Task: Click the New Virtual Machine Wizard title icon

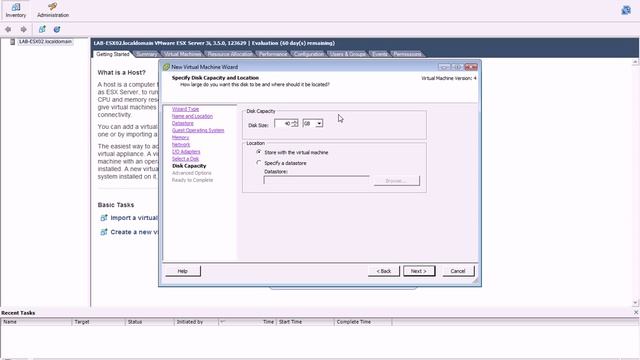Action: (x=166, y=67)
